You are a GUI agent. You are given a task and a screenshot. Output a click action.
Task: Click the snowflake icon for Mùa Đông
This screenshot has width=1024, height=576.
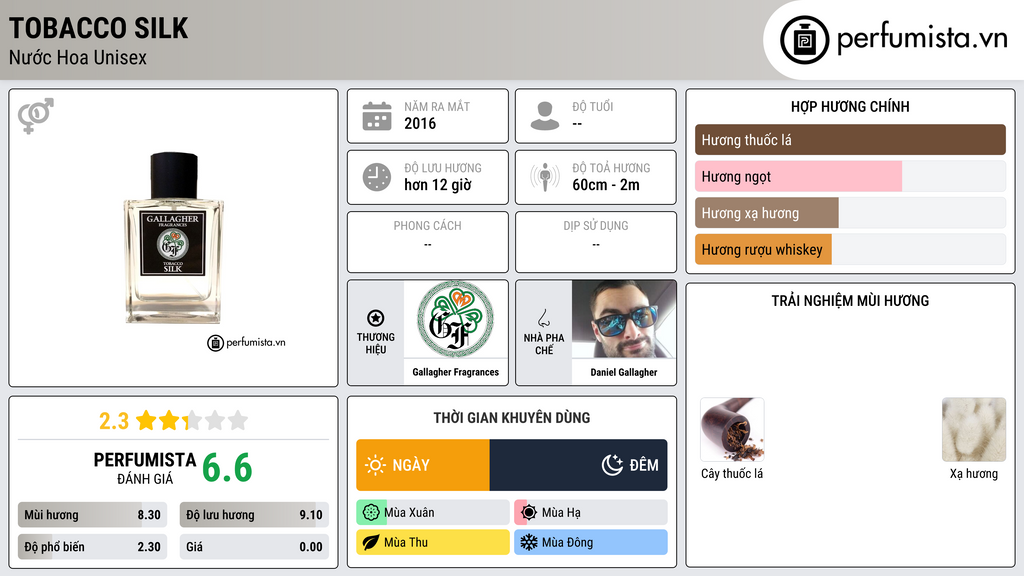(529, 542)
